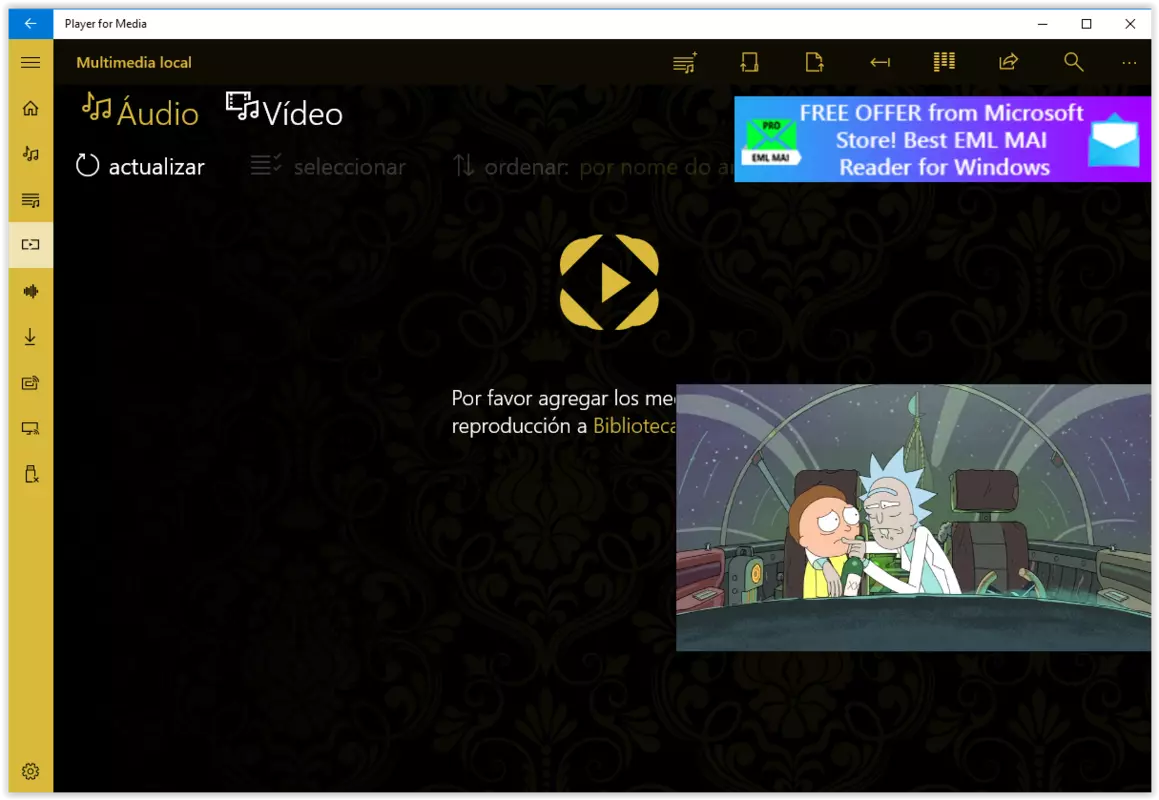This screenshot has width=1159, height=800.
Task: Click the Rick and Morty video overlay
Action: pyautogui.click(x=914, y=518)
